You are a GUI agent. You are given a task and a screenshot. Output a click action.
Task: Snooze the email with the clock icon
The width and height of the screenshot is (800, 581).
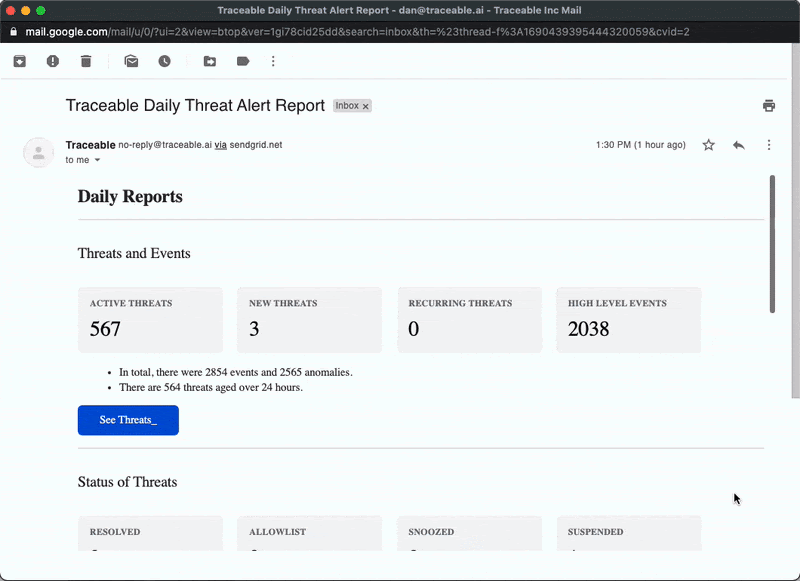(164, 61)
